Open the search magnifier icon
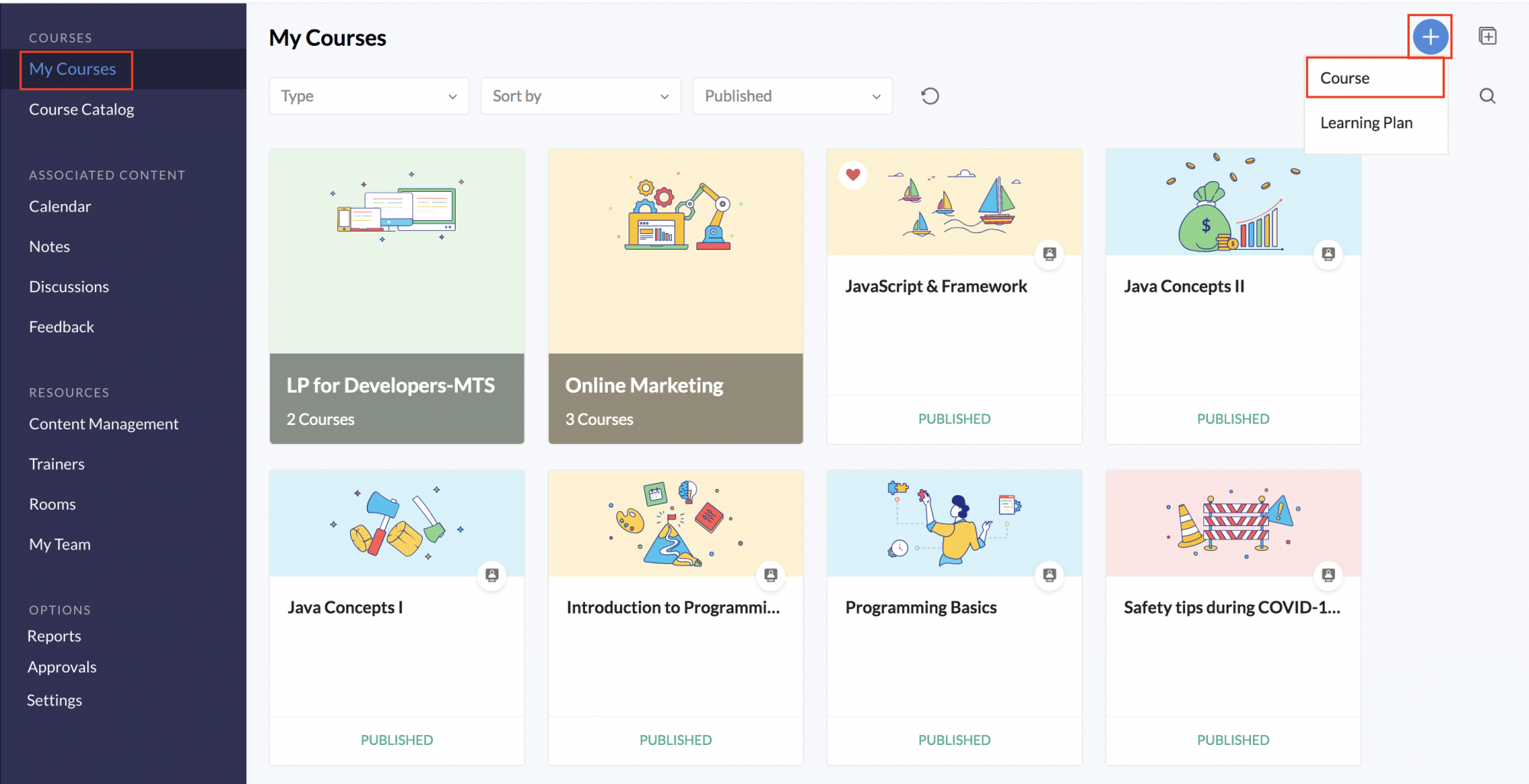1529x784 pixels. 1487,96
